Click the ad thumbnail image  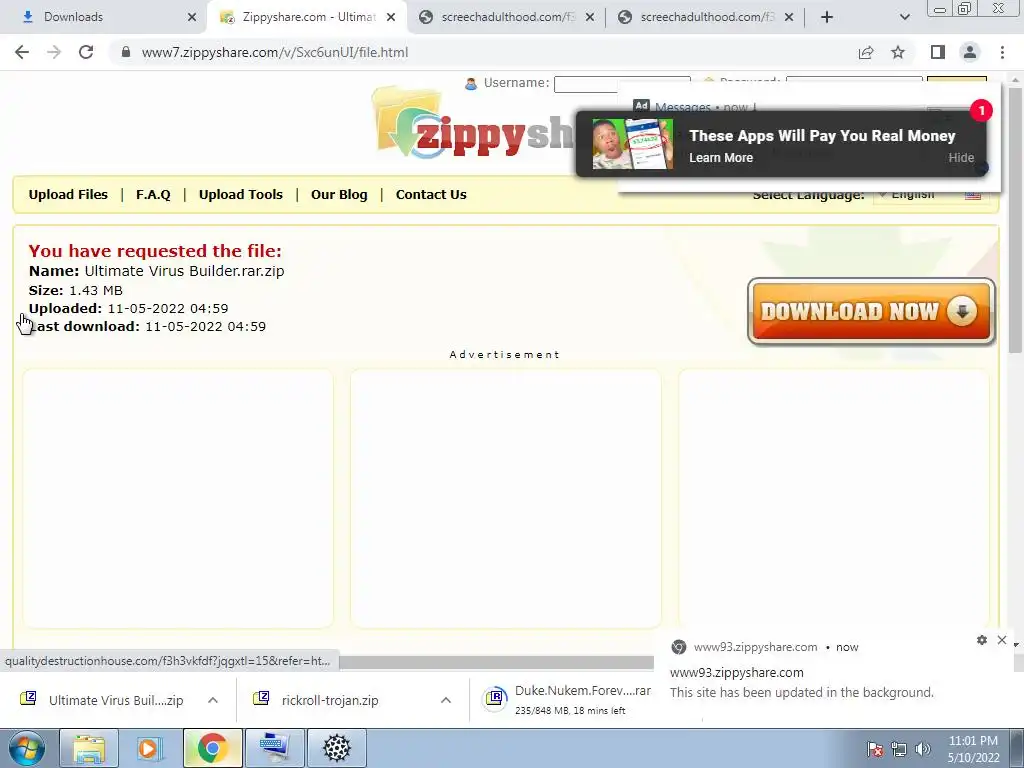[x=632, y=144]
